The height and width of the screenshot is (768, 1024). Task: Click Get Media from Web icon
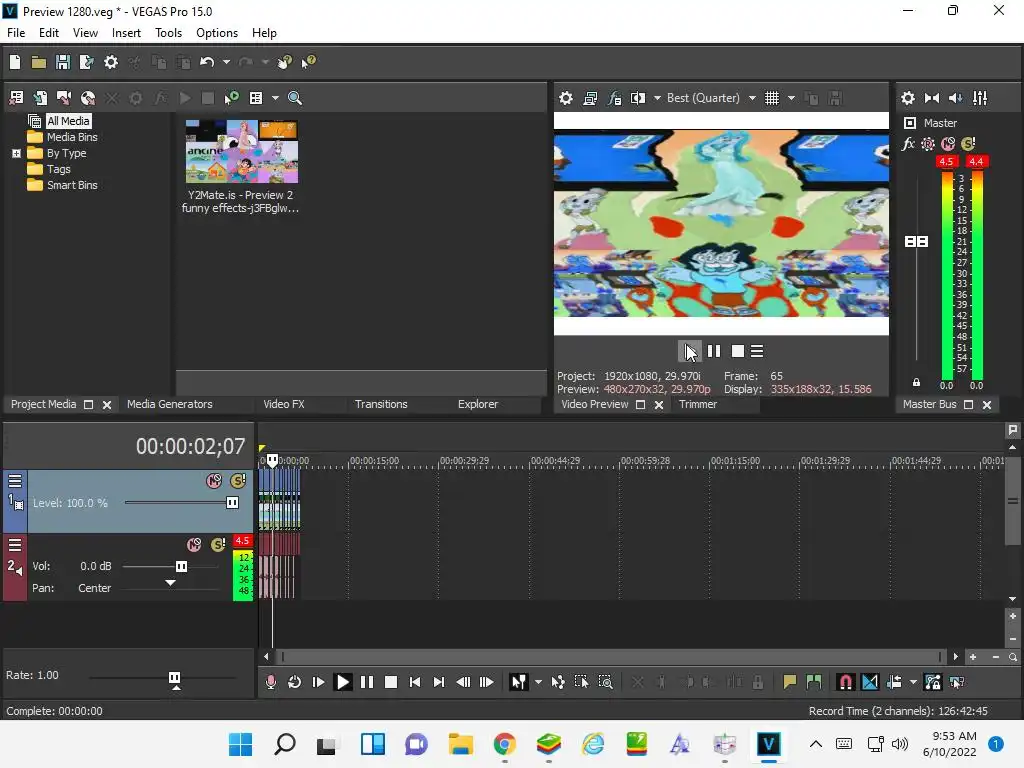pyautogui.click(x=88, y=98)
